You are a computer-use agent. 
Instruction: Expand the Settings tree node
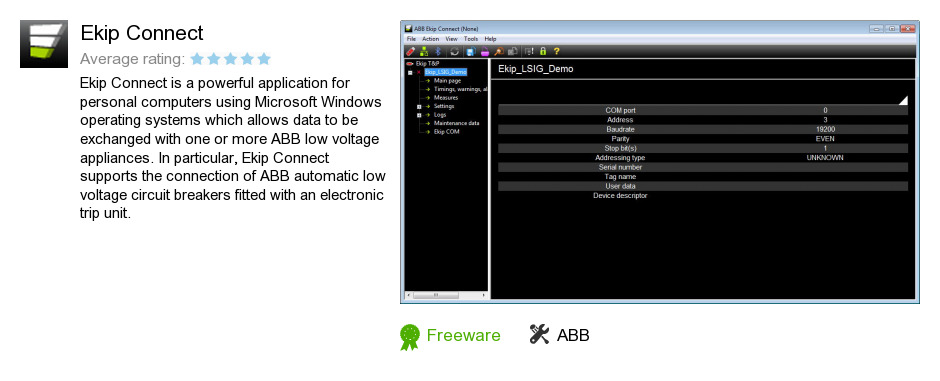[x=419, y=107]
